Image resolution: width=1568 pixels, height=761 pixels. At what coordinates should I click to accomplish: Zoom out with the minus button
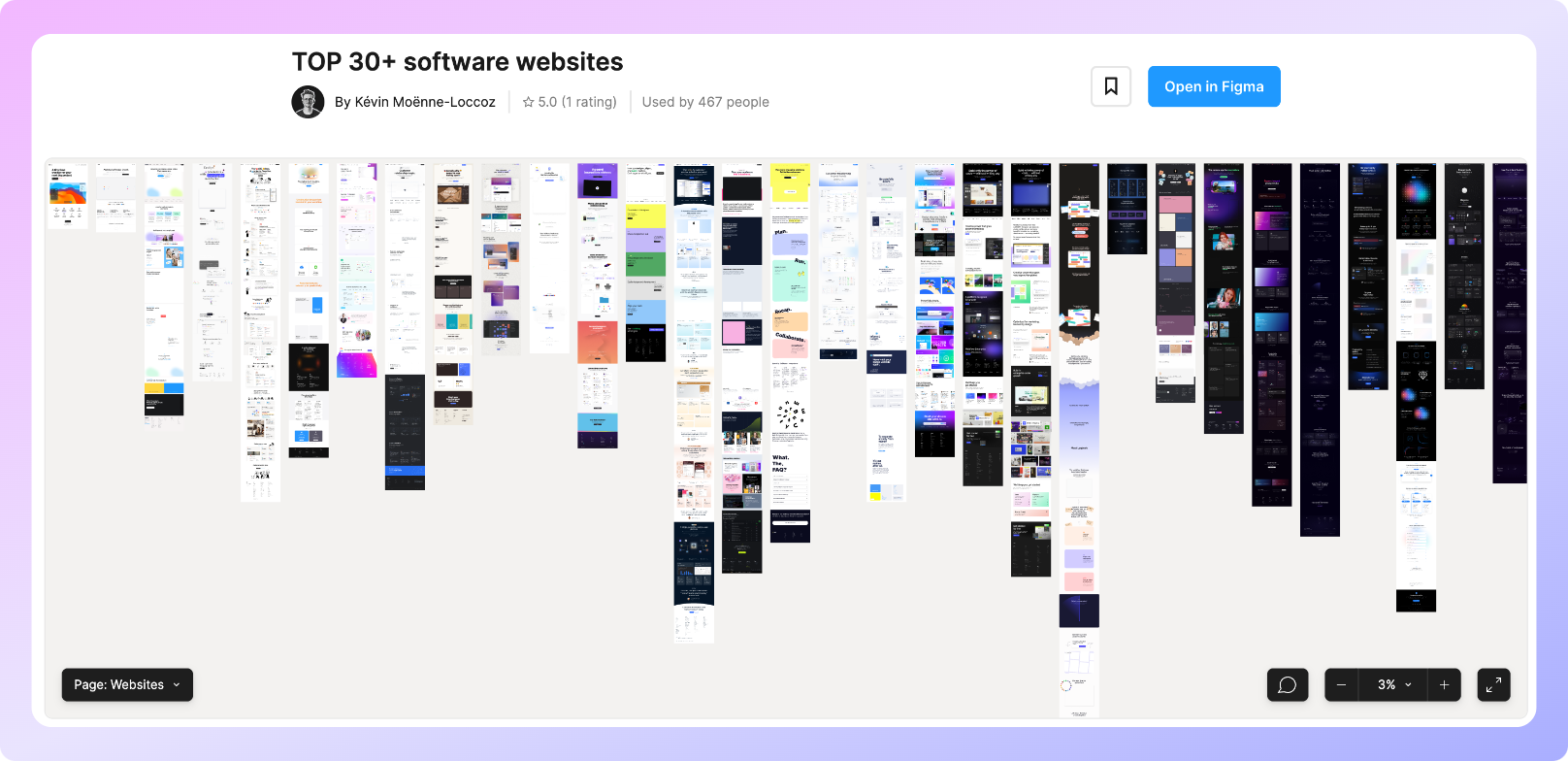coord(1341,684)
